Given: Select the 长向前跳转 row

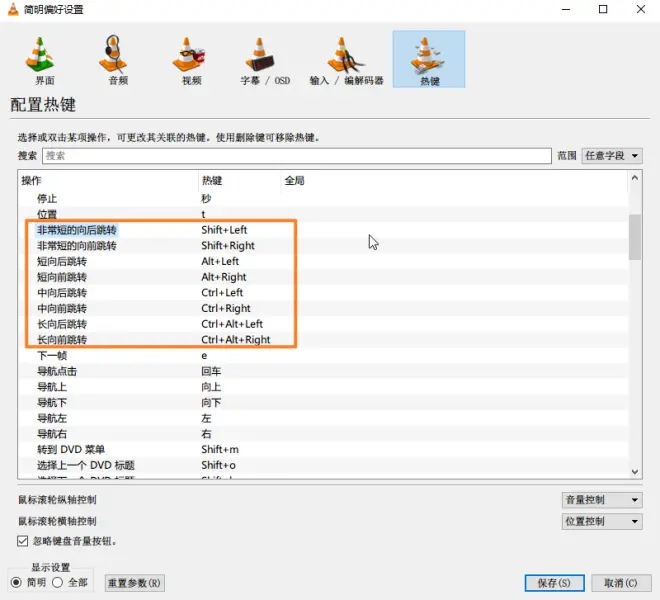Looking at the screenshot, I should click(x=323, y=340).
